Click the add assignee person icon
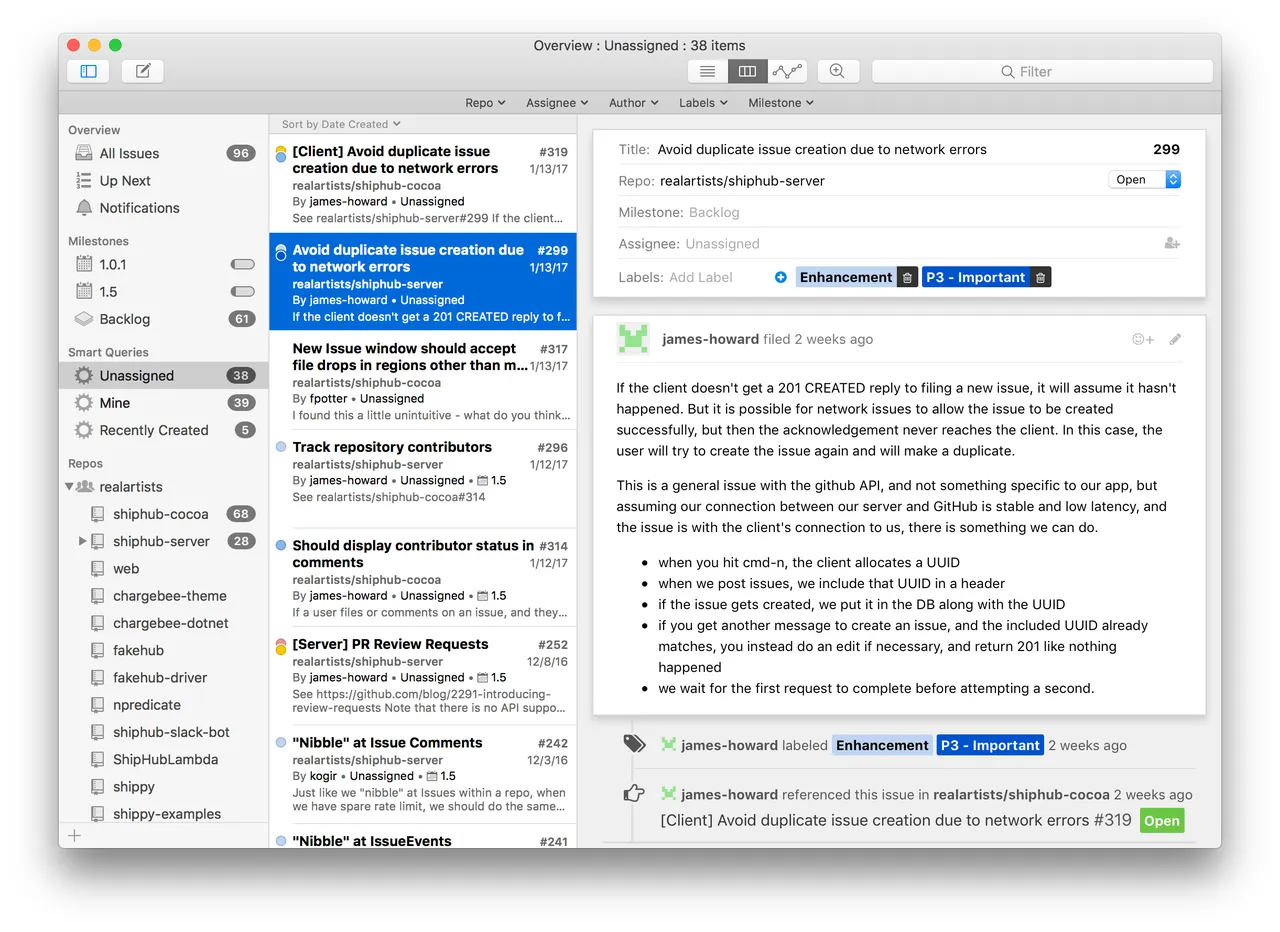 click(1172, 243)
